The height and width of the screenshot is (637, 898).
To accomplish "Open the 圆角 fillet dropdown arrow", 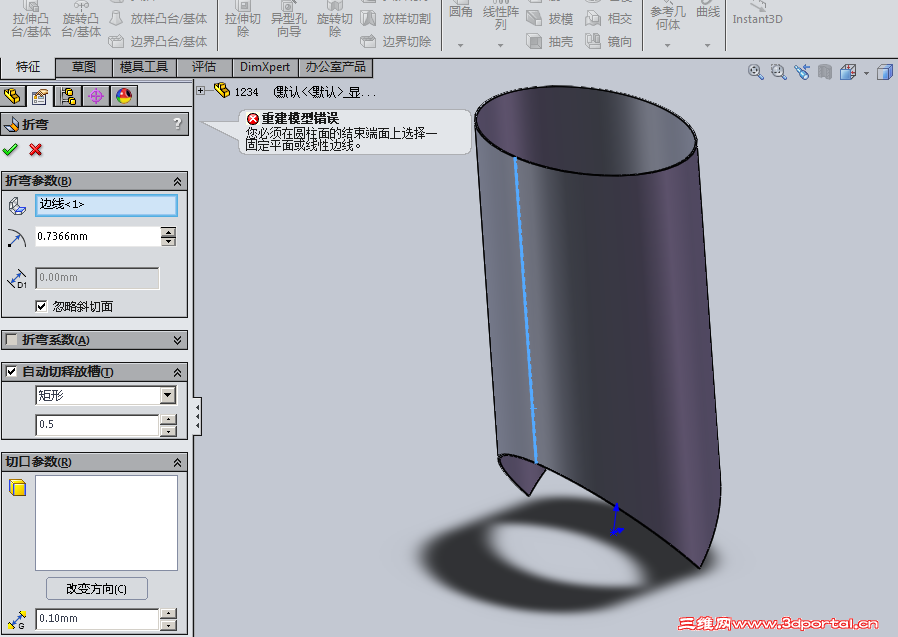I will click(460, 45).
